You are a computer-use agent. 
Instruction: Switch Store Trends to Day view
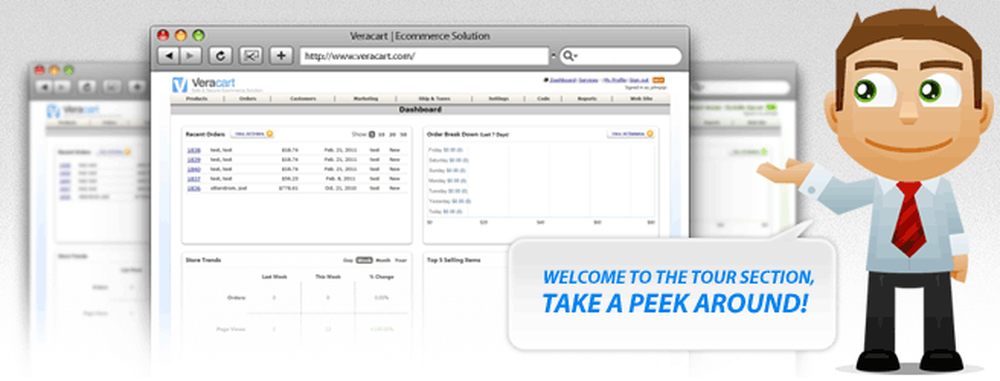[x=348, y=260]
